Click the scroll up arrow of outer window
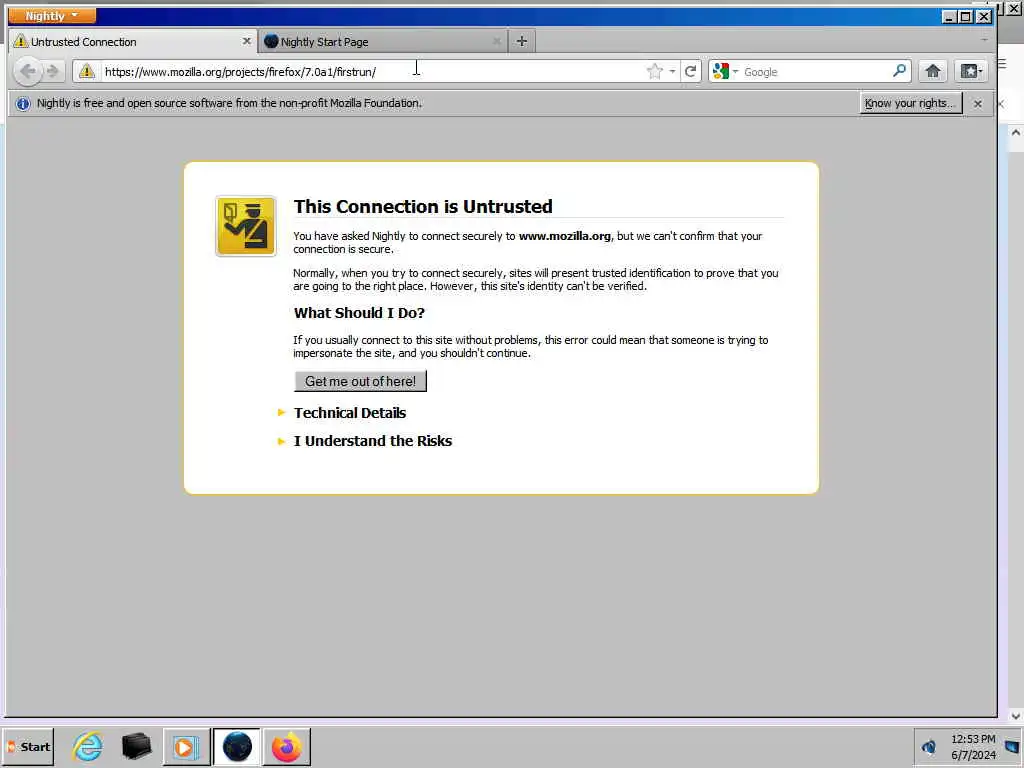 pos(1016,132)
